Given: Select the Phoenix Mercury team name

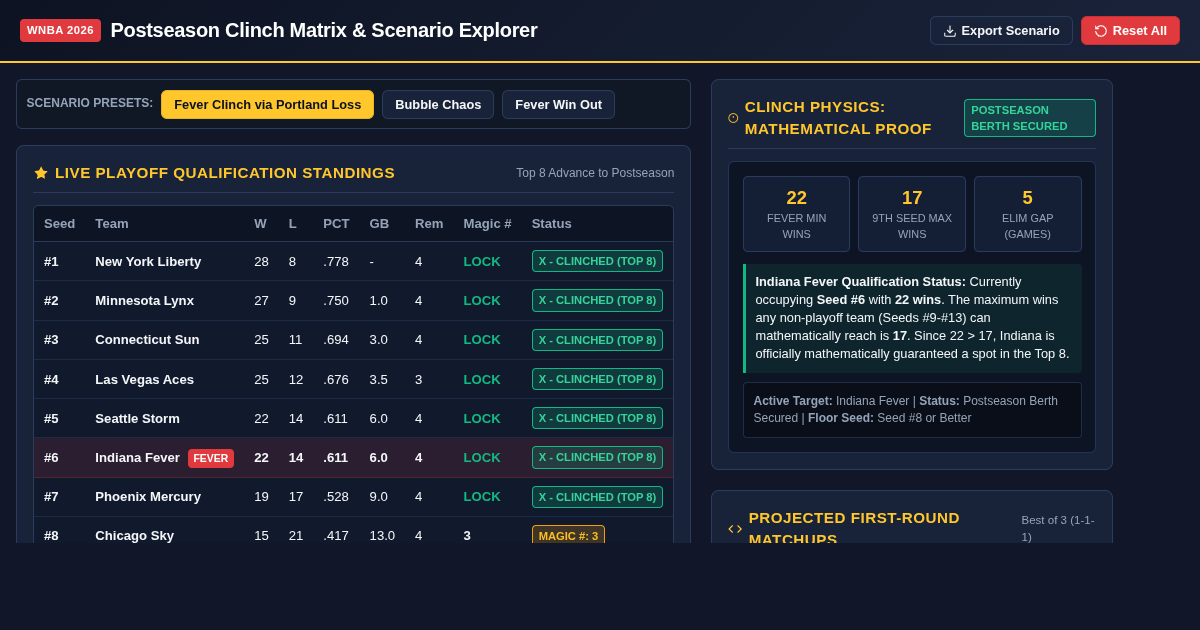Looking at the screenshot, I should [148, 497].
